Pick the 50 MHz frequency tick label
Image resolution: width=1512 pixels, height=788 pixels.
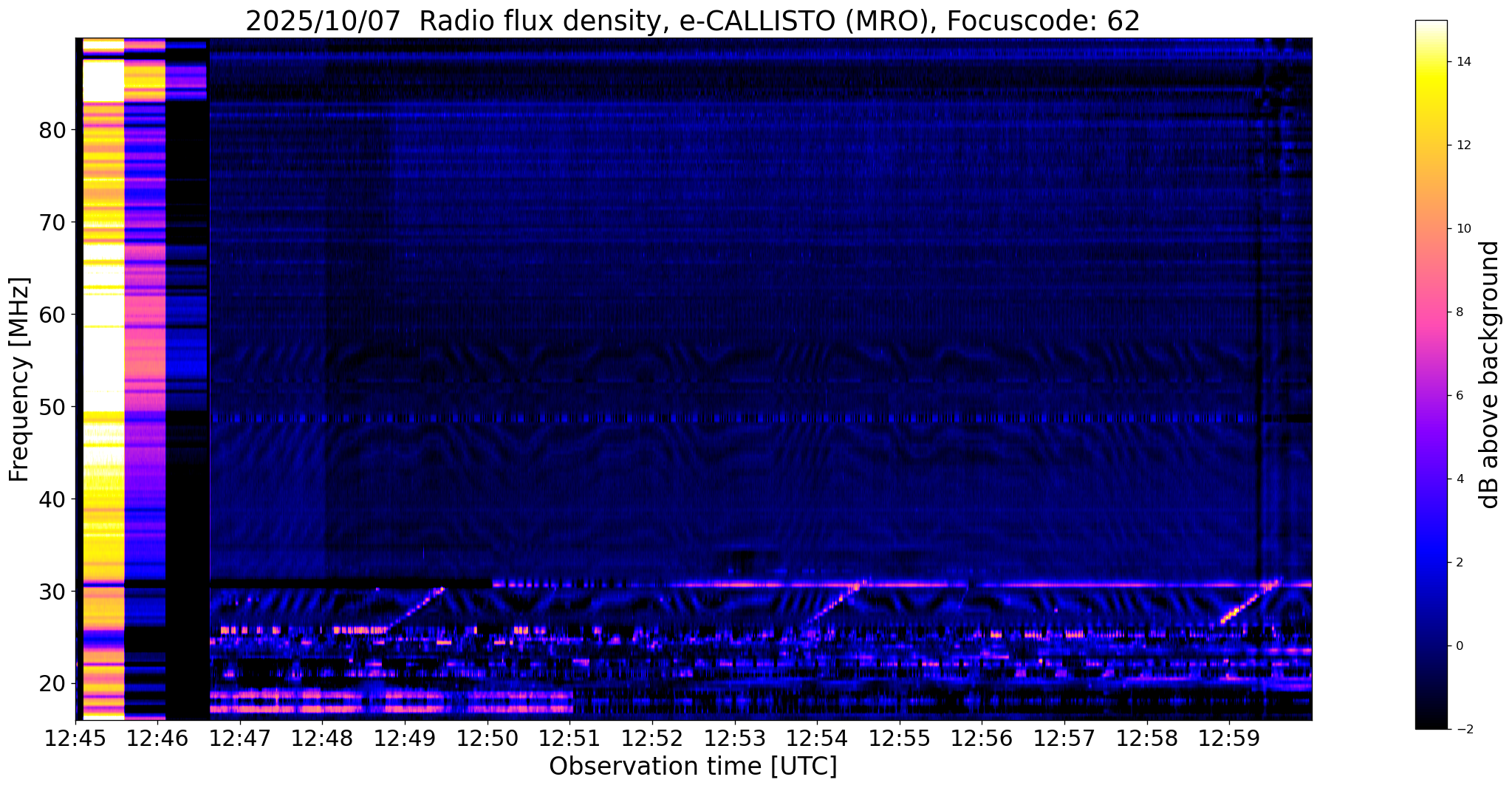coord(52,407)
